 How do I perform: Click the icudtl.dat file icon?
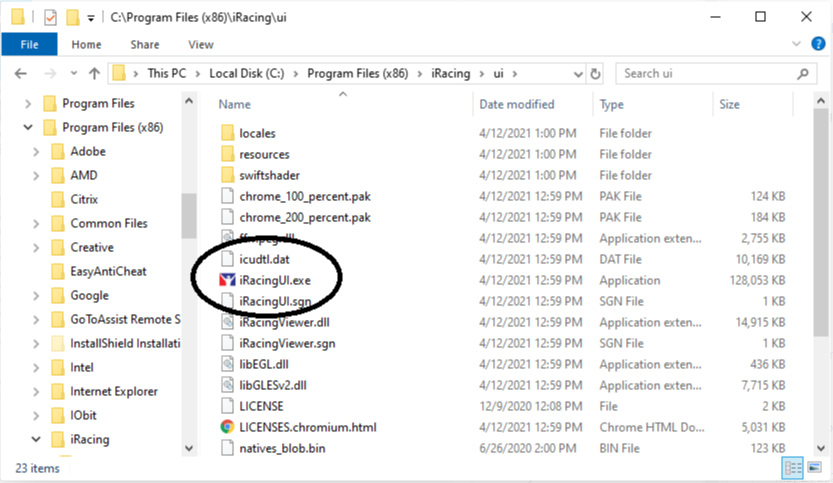[x=227, y=259]
